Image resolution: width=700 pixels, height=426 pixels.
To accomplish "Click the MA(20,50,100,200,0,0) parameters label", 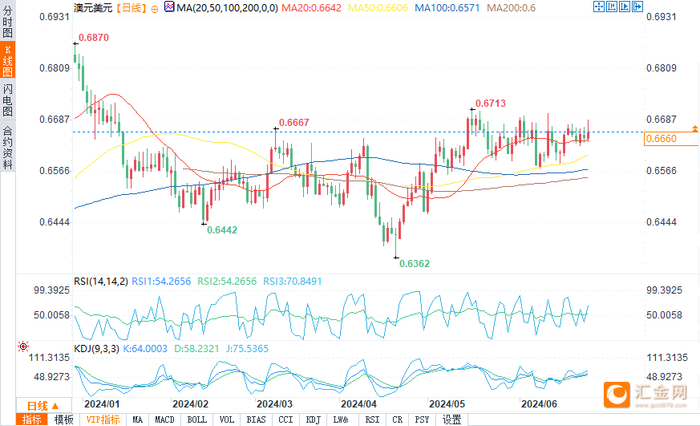I will coord(227,8).
